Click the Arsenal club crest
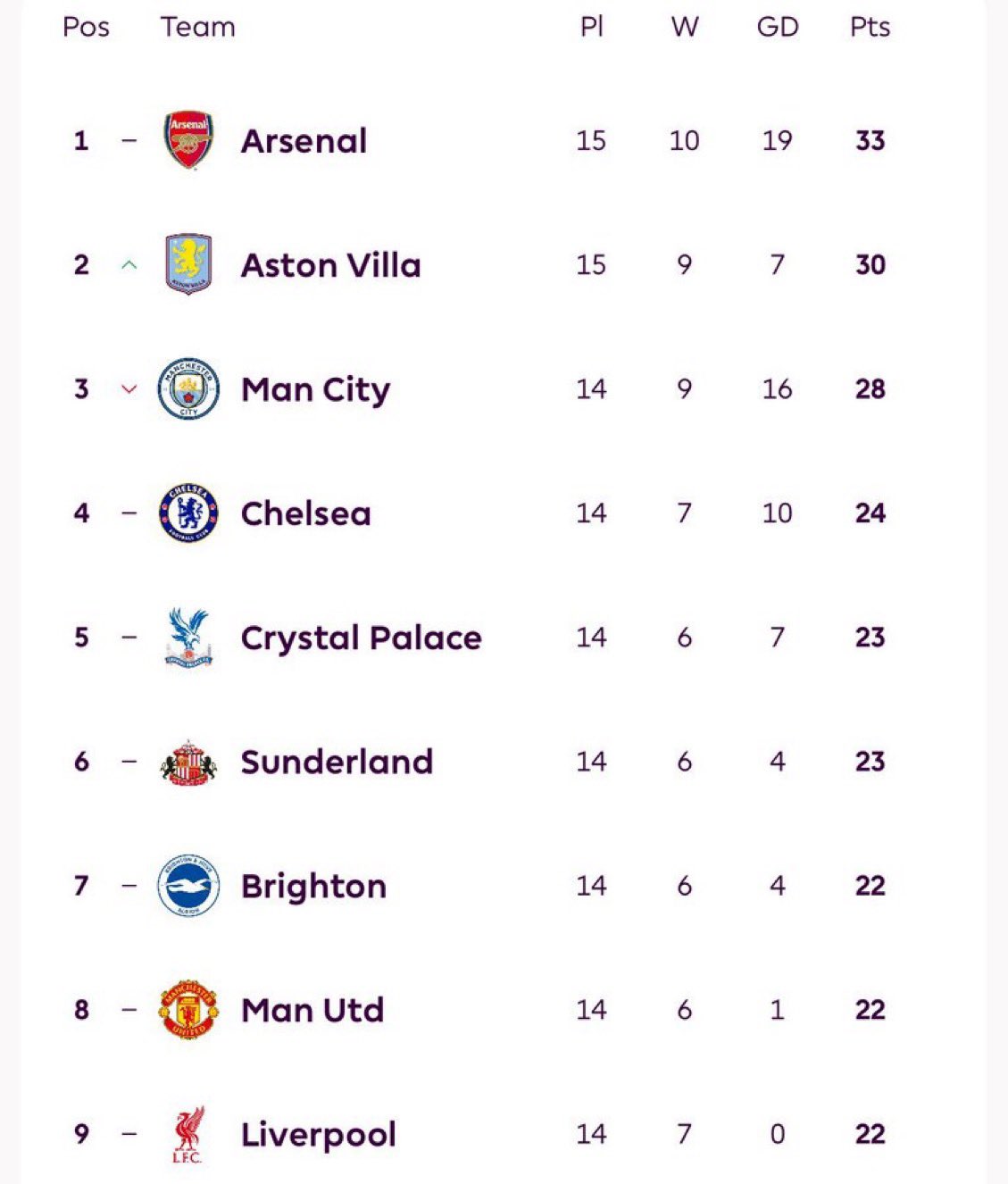The width and height of the screenshot is (1008, 1184). pyautogui.click(x=188, y=140)
